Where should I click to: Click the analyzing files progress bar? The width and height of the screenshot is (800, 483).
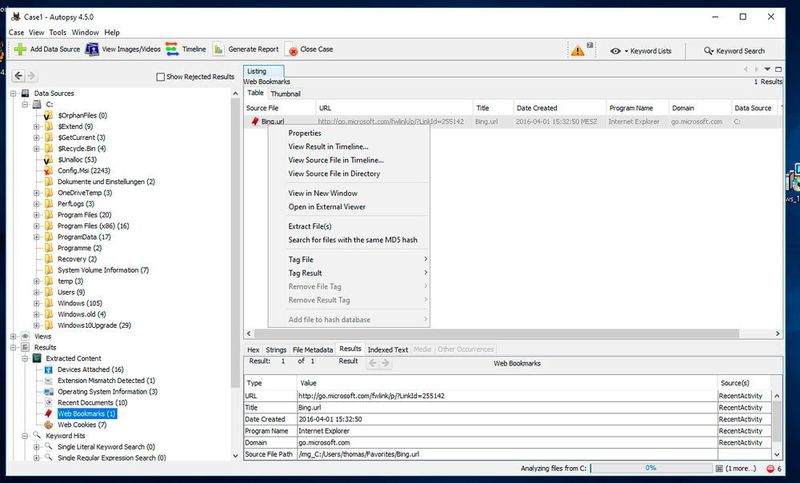click(x=649, y=468)
